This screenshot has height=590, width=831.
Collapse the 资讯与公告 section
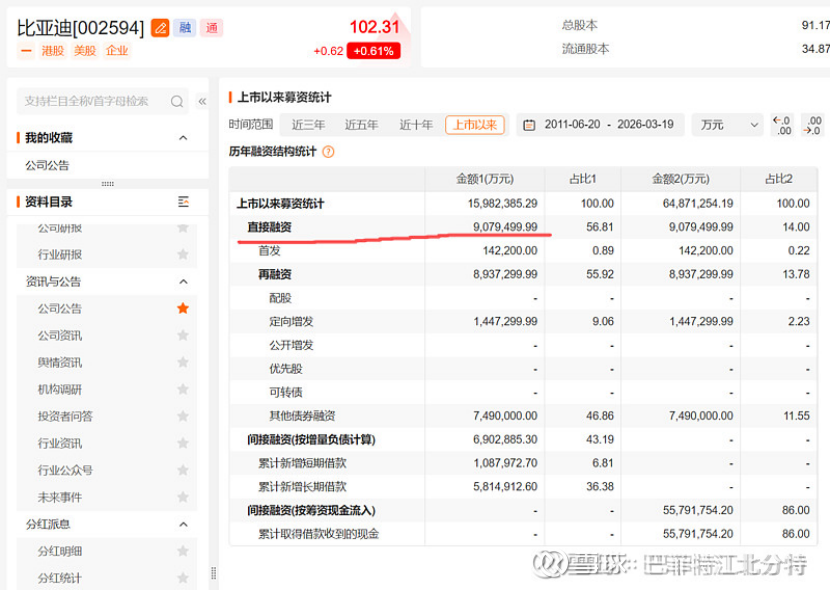click(x=183, y=282)
